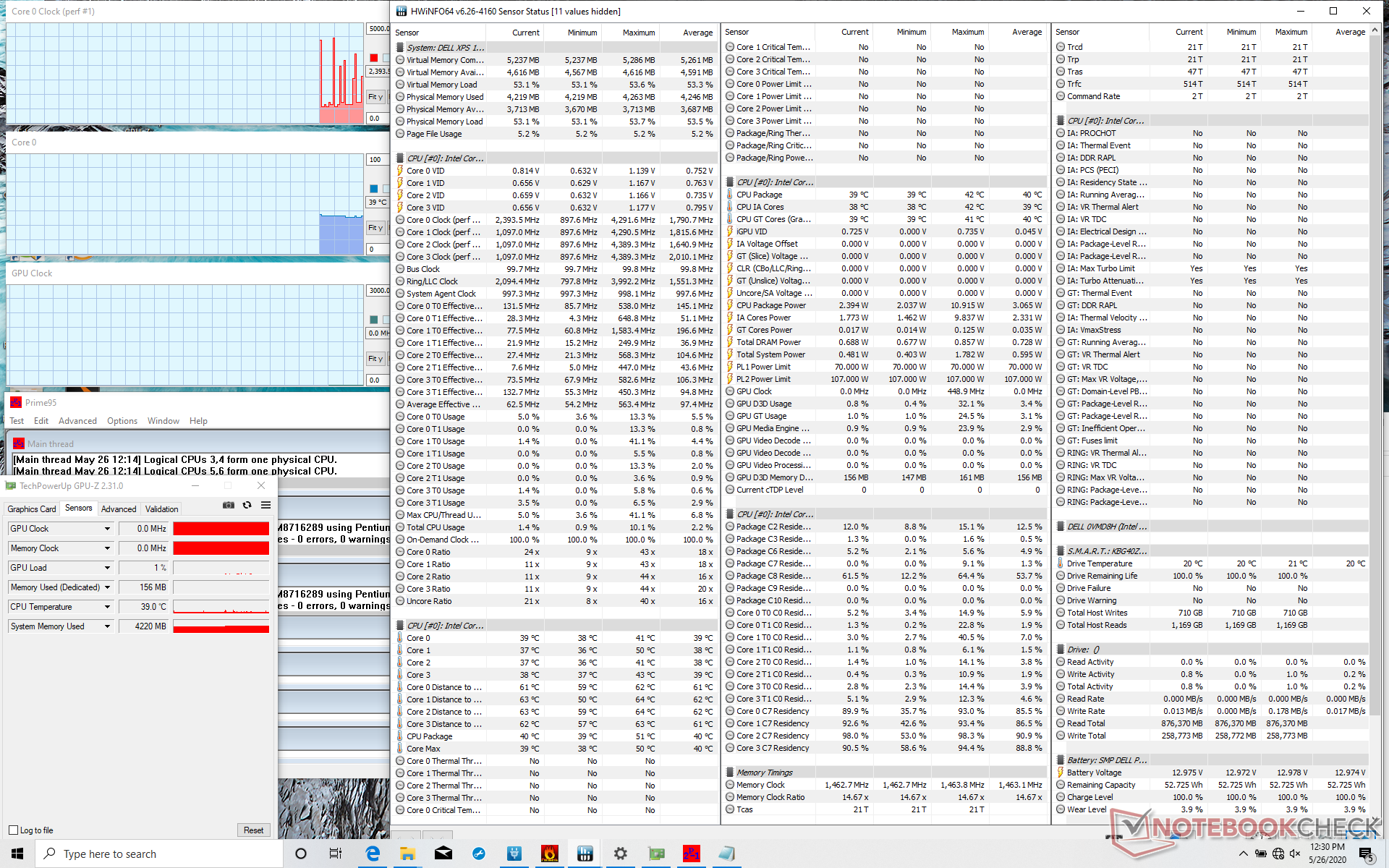Viewport: 1389px width, 868px height.
Task: Click the HWiNFO taskbar icon
Action: coord(585,854)
